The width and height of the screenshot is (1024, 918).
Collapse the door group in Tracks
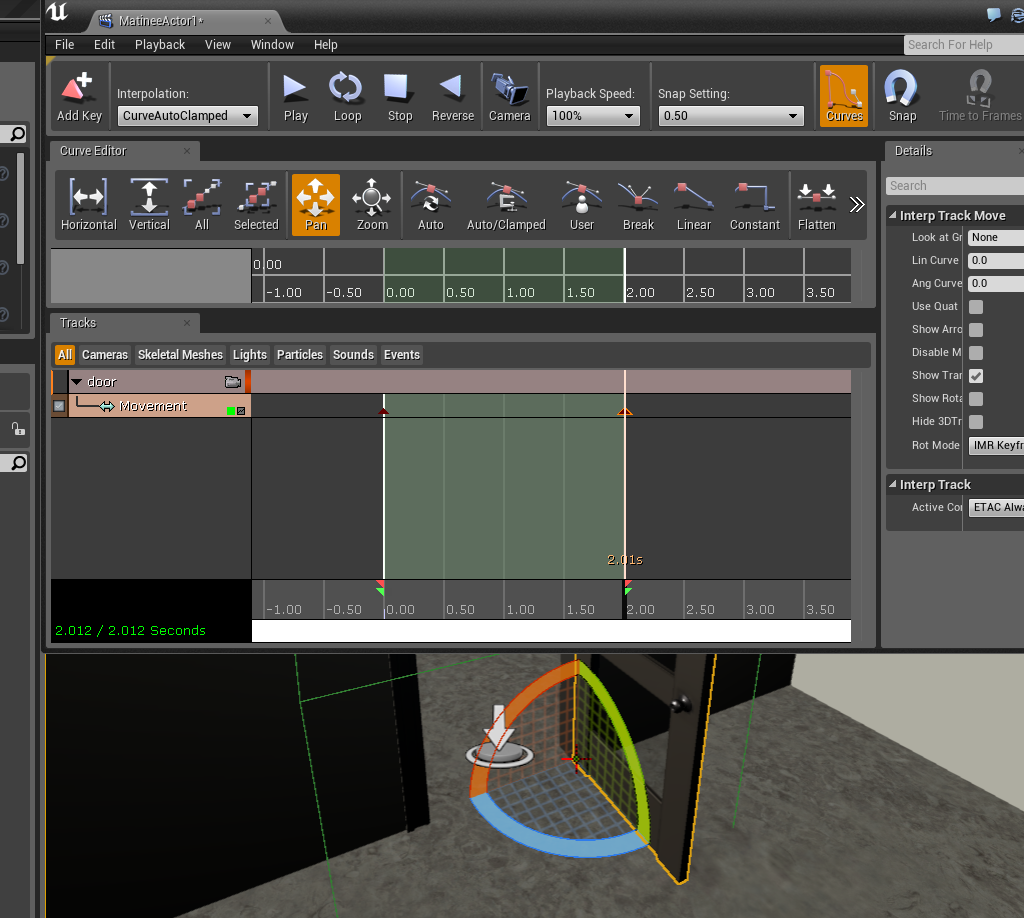point(76,381)
